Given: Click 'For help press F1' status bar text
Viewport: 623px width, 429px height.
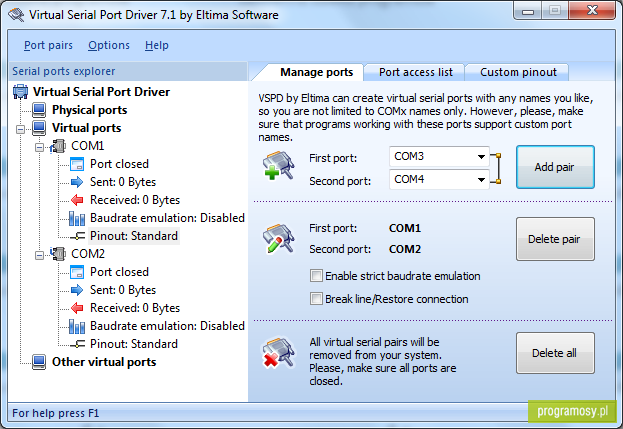Looking at the screenshot, I should click(x=56, y=414).
